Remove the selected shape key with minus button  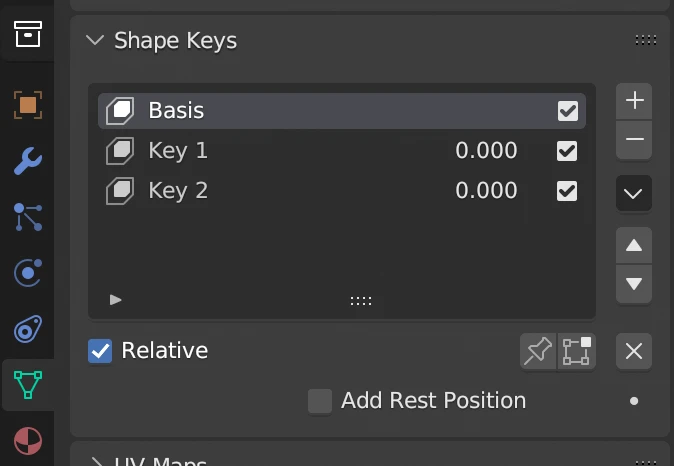click(634, 140)
